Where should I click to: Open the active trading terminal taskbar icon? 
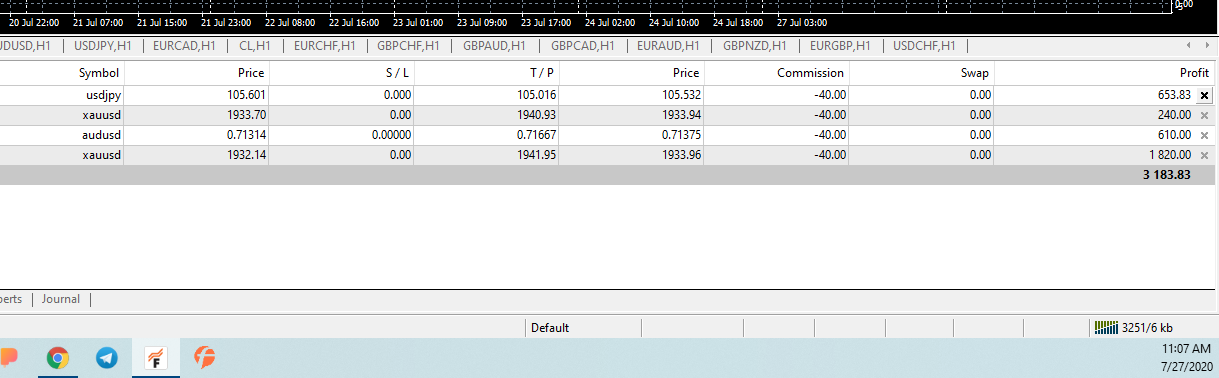156,358
